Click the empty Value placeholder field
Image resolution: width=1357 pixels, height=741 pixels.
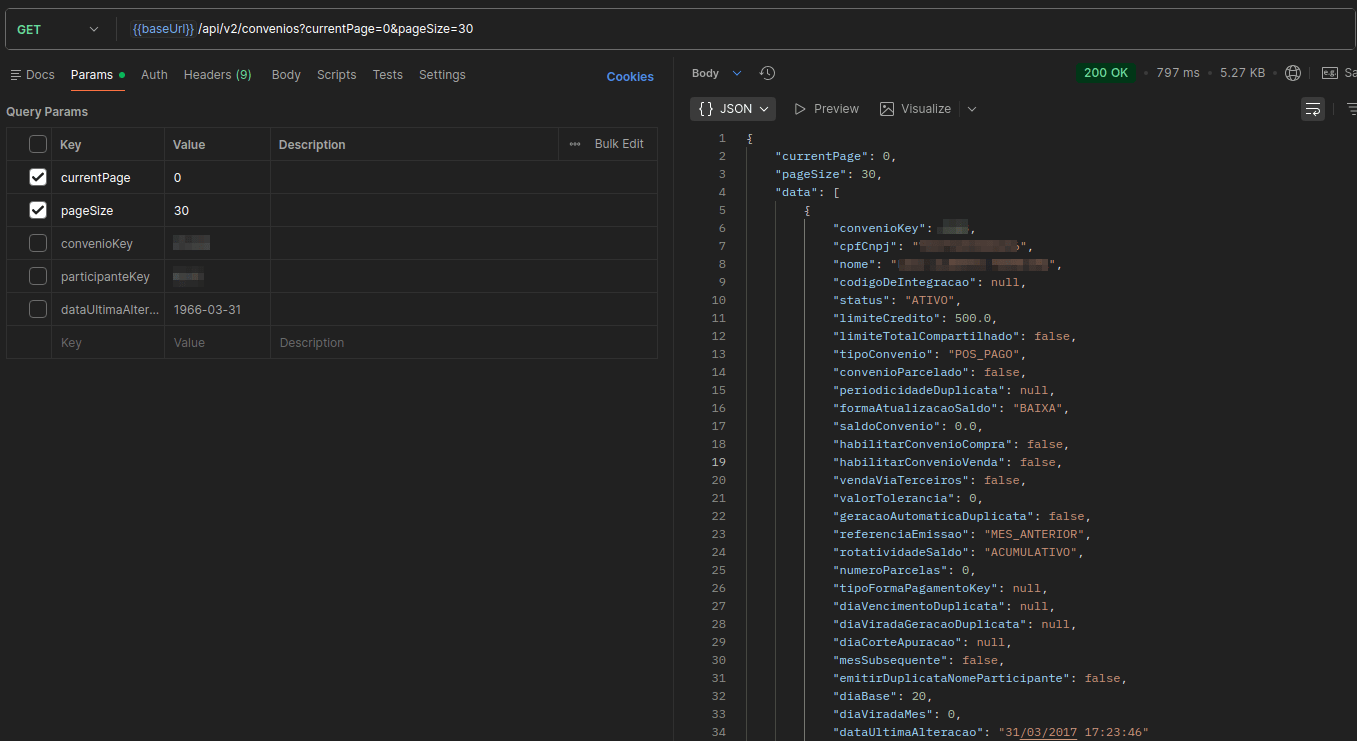(x=217, y=342)
